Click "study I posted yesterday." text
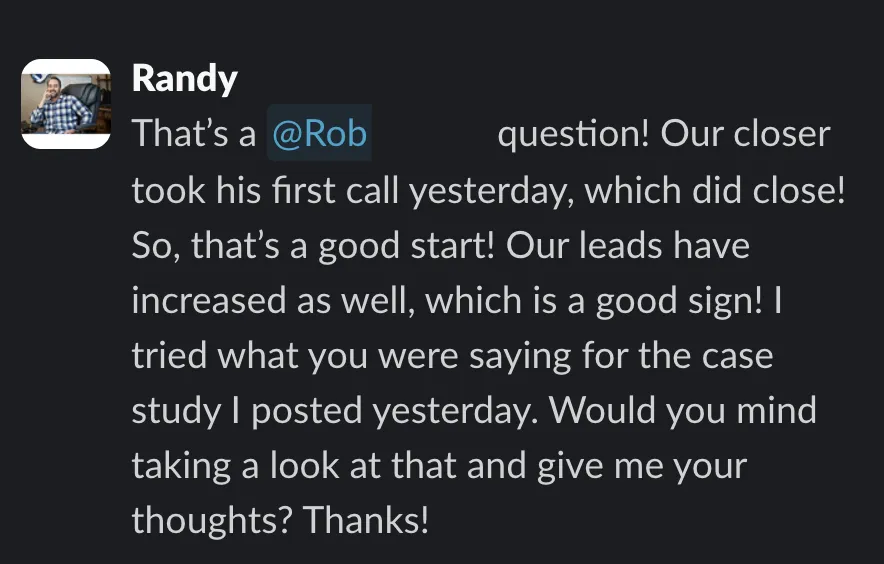This screenshot has height=564, width=884. [336, 411]
